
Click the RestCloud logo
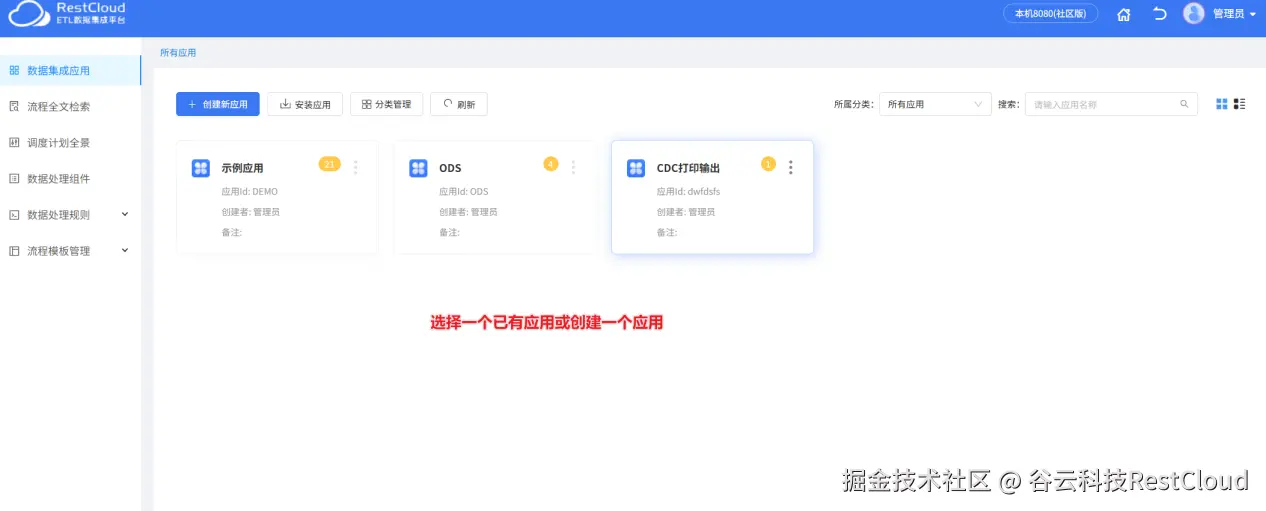pos(67,13)
